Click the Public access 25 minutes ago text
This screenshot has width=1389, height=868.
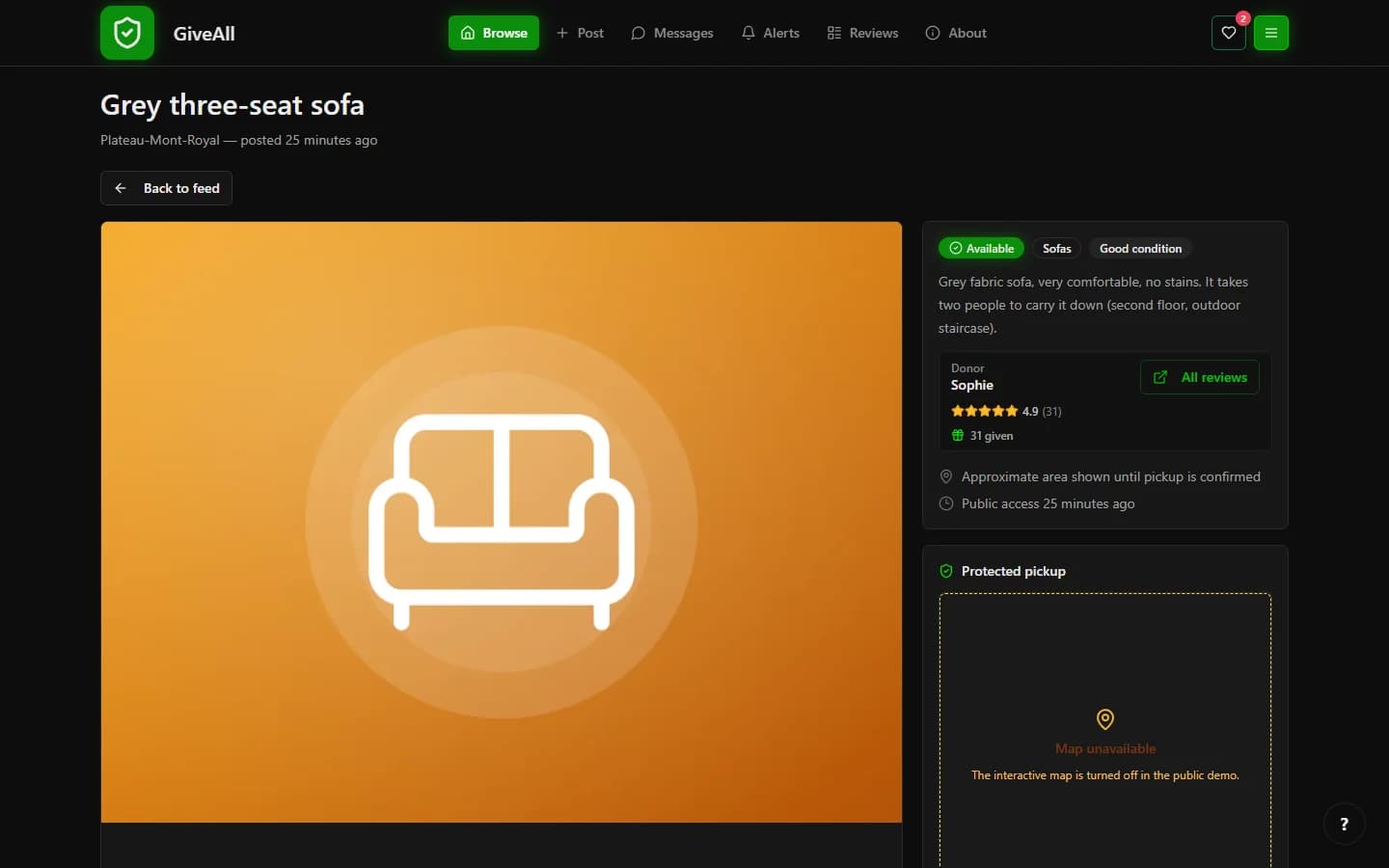tap(1049, 503)
